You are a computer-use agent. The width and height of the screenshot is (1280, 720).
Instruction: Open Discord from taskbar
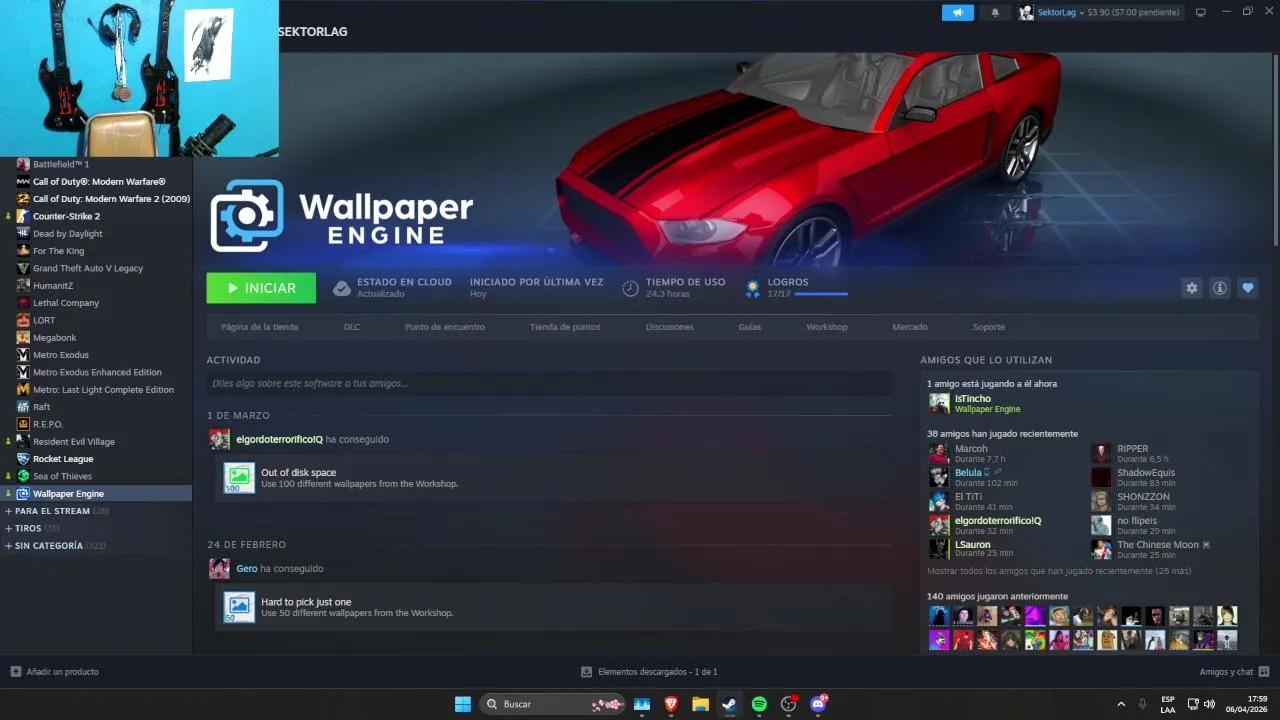click(818, 704)
